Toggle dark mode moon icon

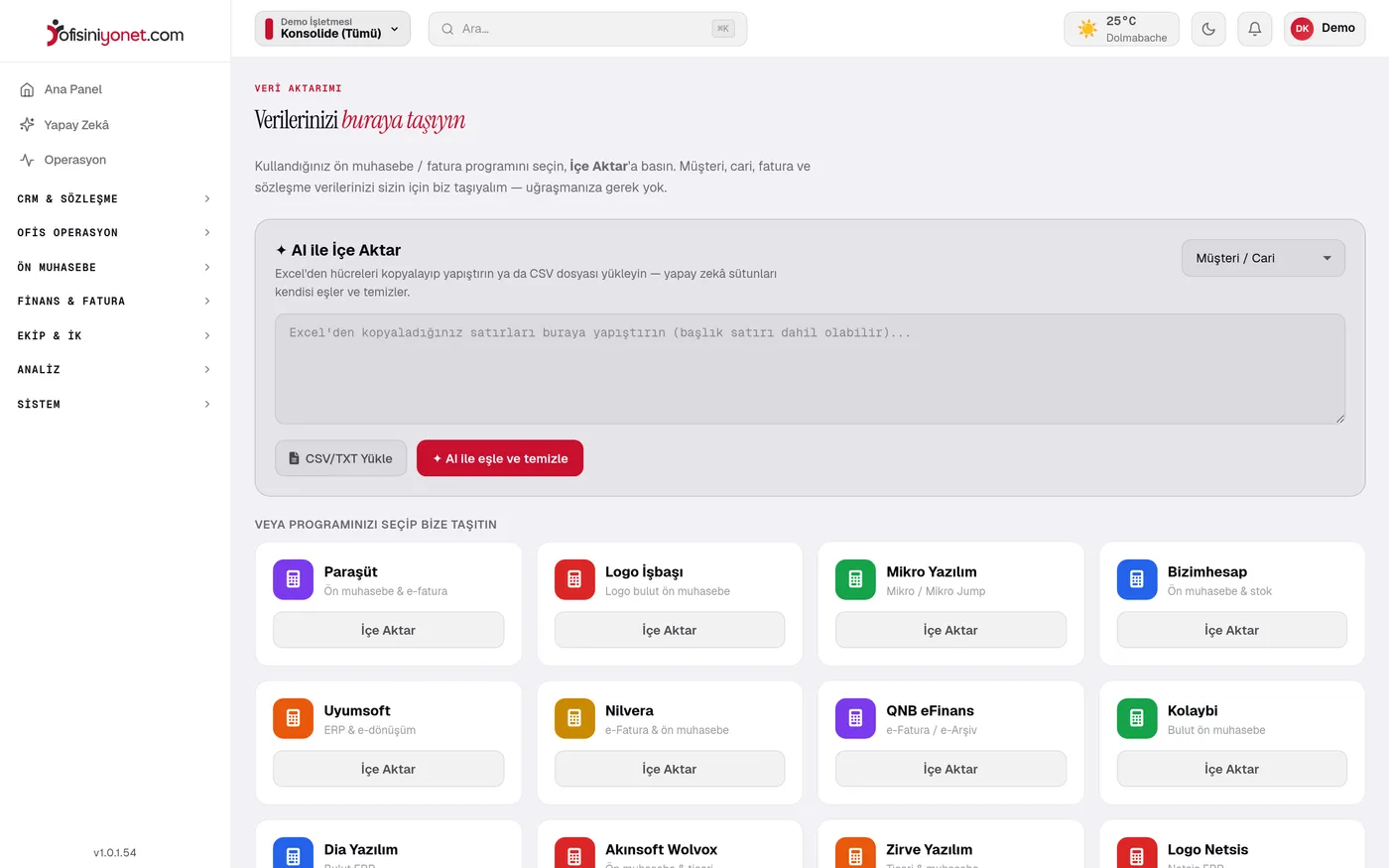1208,29
